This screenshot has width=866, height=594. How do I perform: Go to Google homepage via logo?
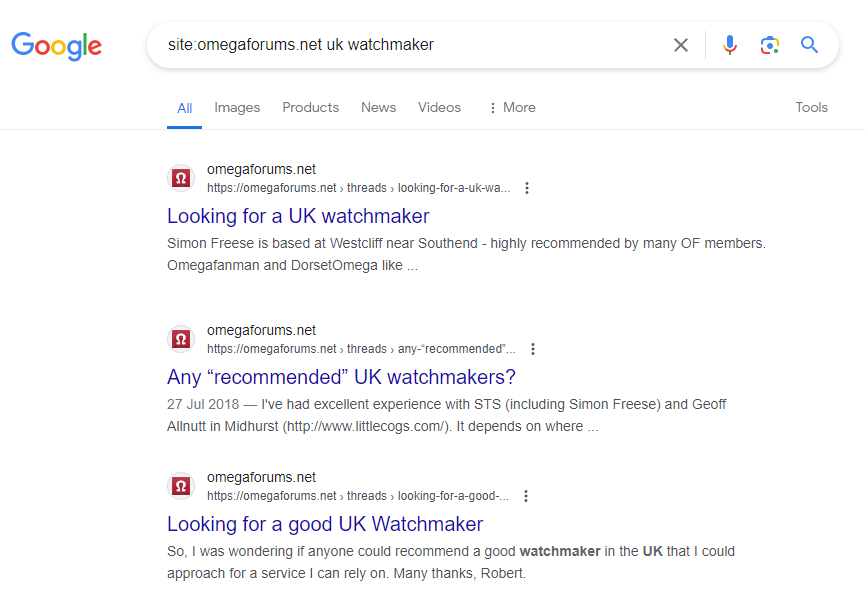pos(57,45)
